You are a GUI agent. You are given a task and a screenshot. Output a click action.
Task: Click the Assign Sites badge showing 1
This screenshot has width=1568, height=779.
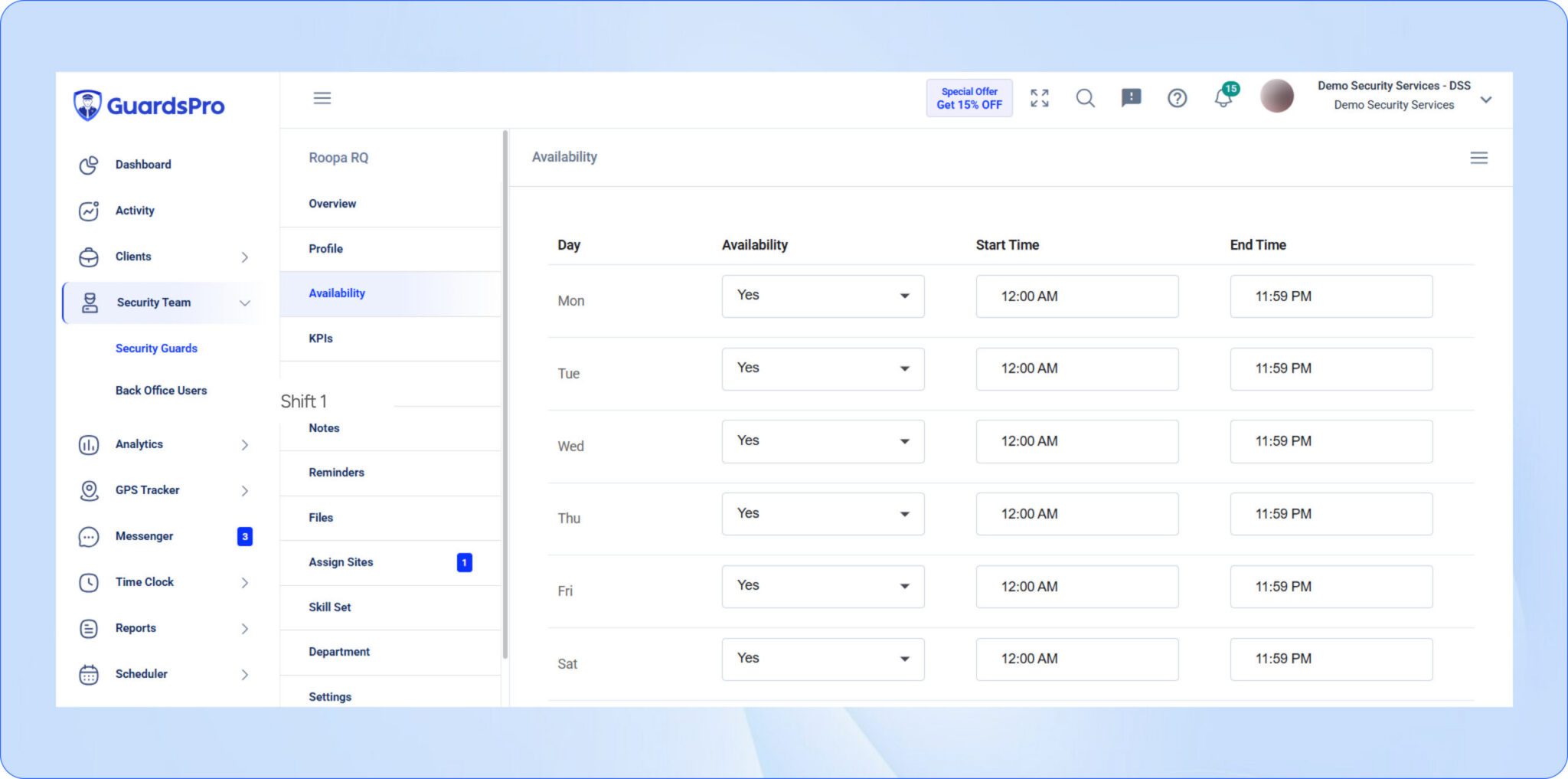click(x=464, y=562)
